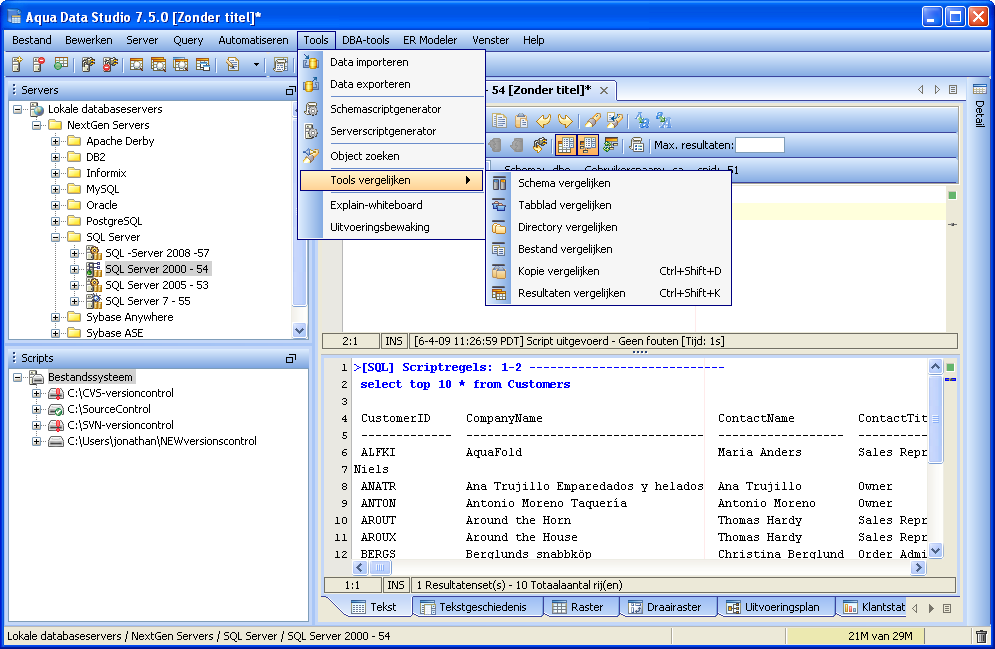Click the copy icon in editor toolbar
This screenshot has width=995, height=649.
499,121
